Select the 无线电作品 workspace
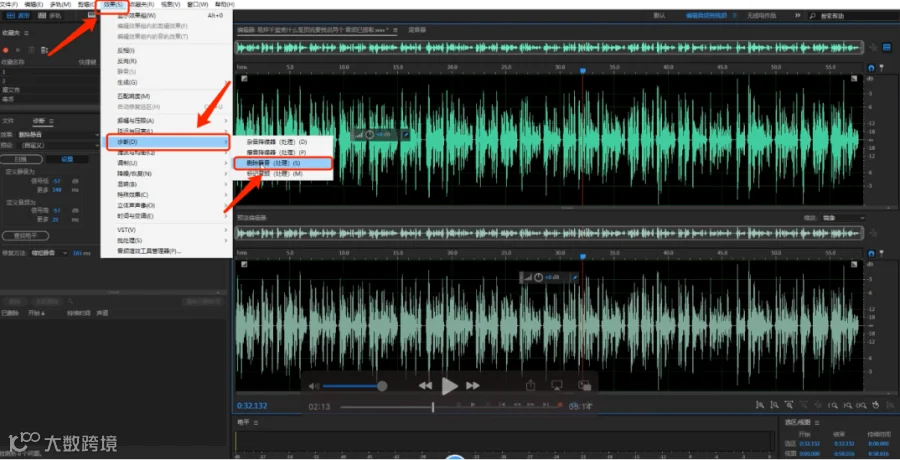Screen dimensions: 900x460 pos(761,16)
